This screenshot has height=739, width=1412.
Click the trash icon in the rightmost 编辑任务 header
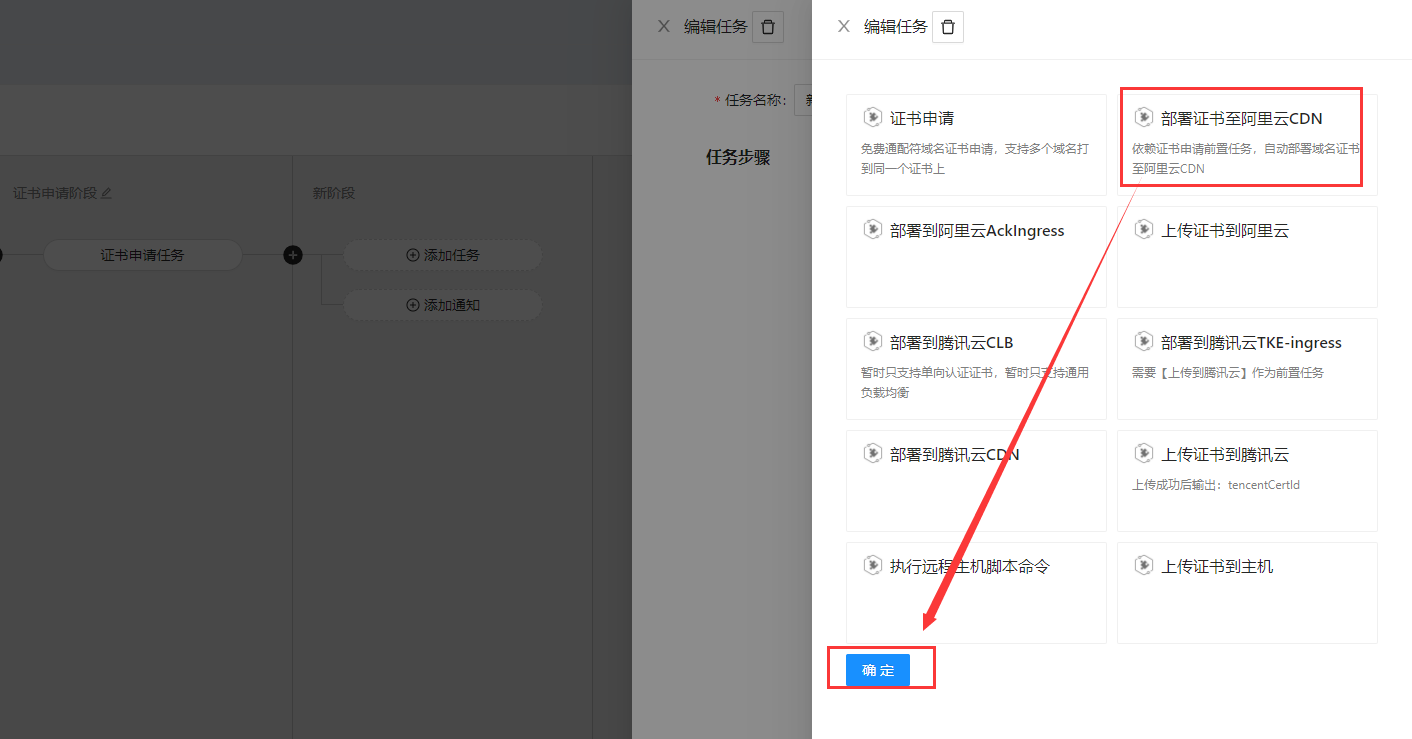coord(947,27)
